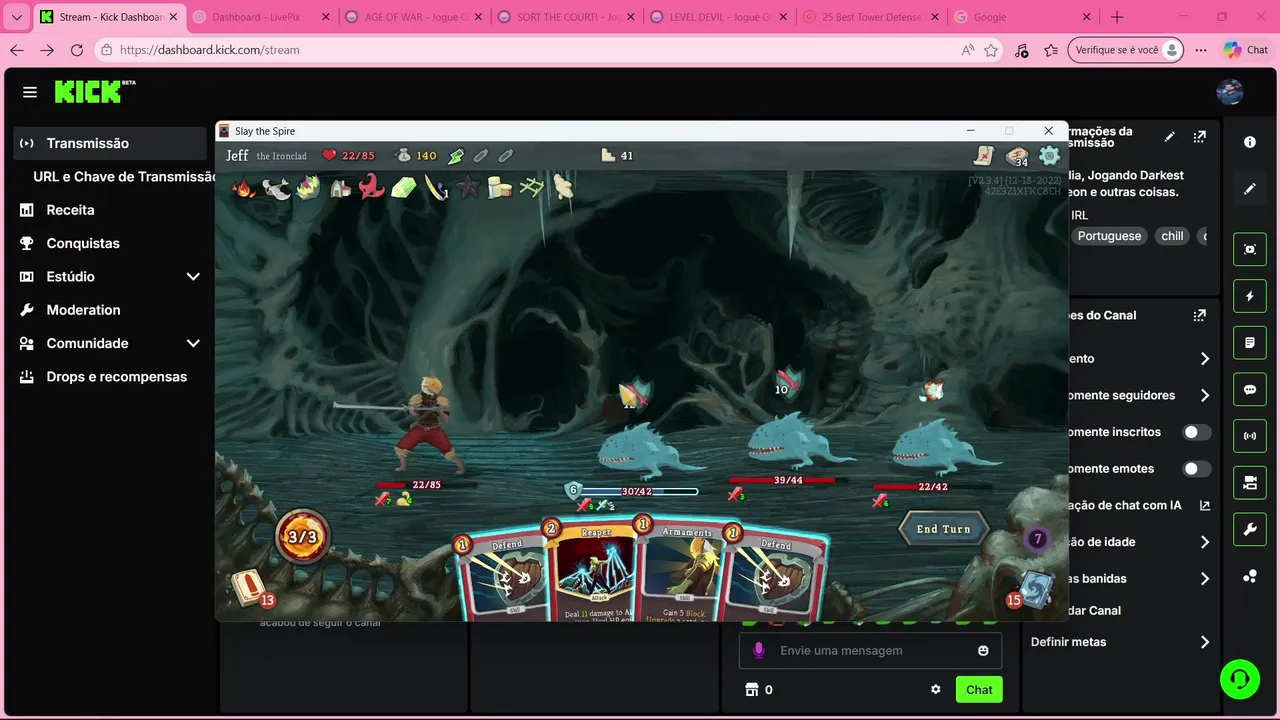Open URL e Chave de Transmissão item
Viewport: 1280px width, 720px height.
[124, 177]
